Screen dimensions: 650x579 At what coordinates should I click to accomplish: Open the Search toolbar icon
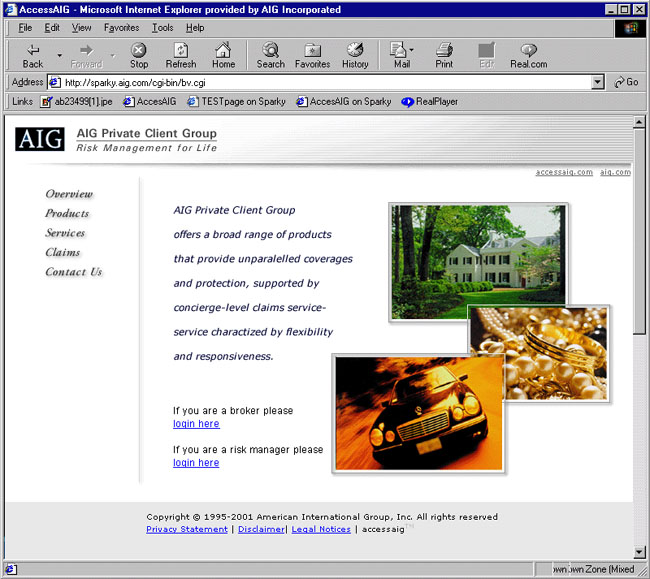[270, 50]
